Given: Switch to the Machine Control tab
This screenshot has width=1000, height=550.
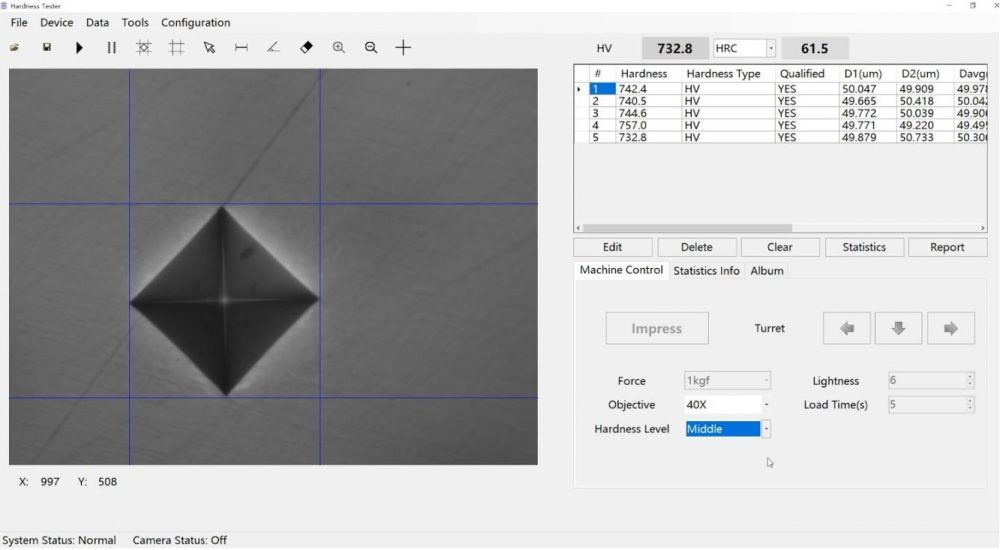Looking at the screenshot, I should [x=621, y=270].
